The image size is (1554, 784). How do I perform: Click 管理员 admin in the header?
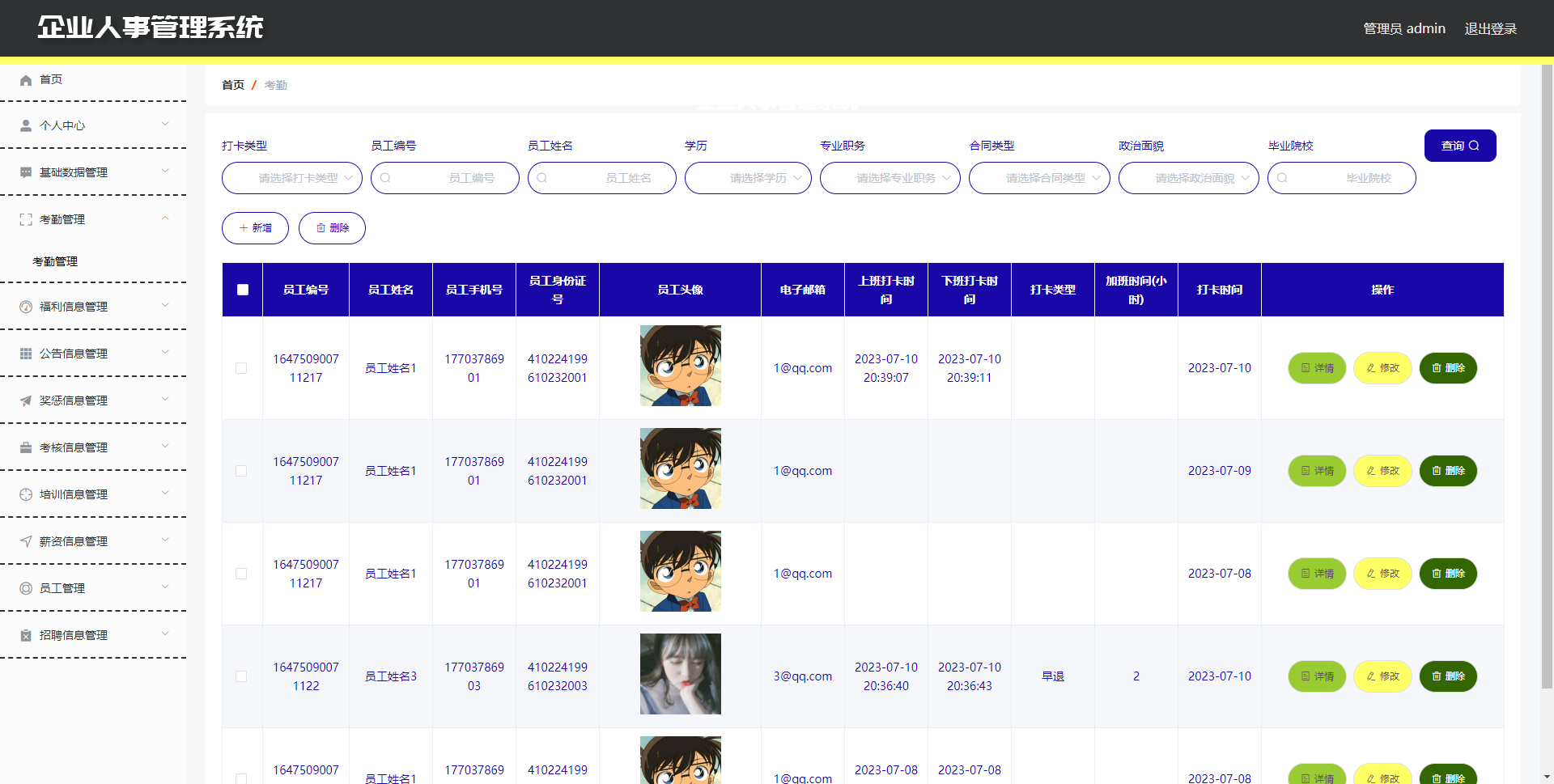(1404, 28)
